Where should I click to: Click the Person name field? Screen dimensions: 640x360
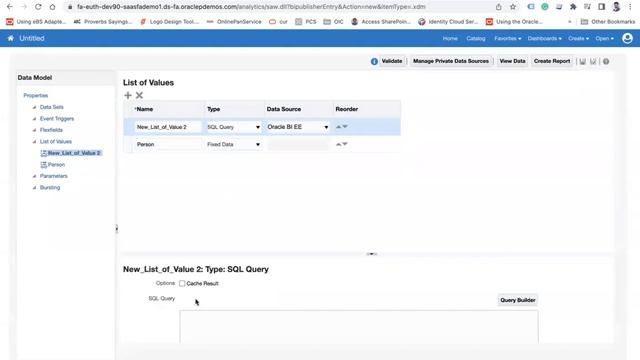(168, 144)
